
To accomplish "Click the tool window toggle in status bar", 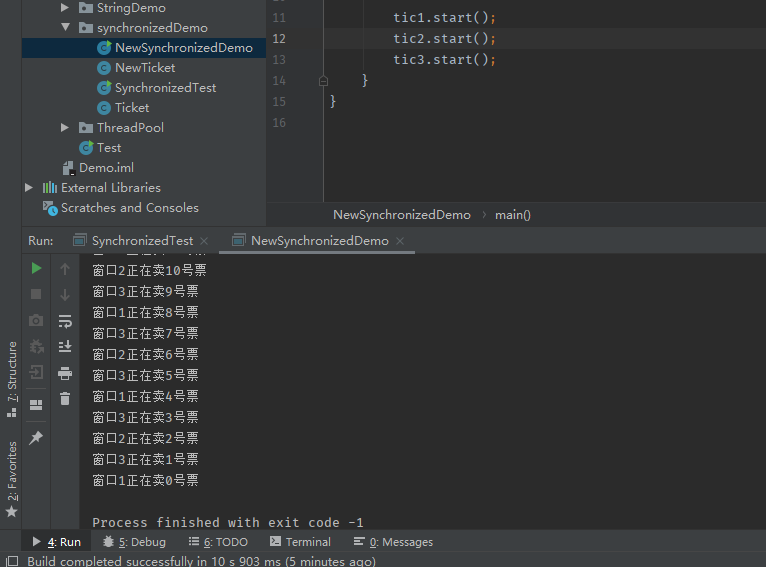I will click(x=12, y=561).
